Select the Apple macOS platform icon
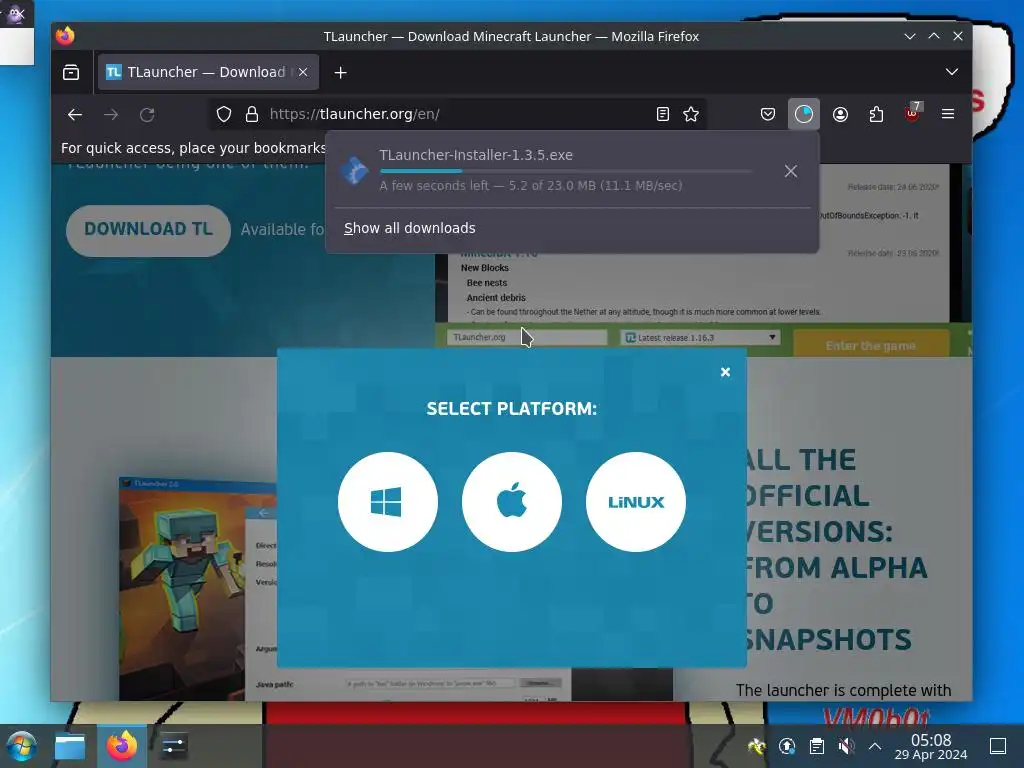The height and width of the screenshot is (768, 1024). click(511, 502)
